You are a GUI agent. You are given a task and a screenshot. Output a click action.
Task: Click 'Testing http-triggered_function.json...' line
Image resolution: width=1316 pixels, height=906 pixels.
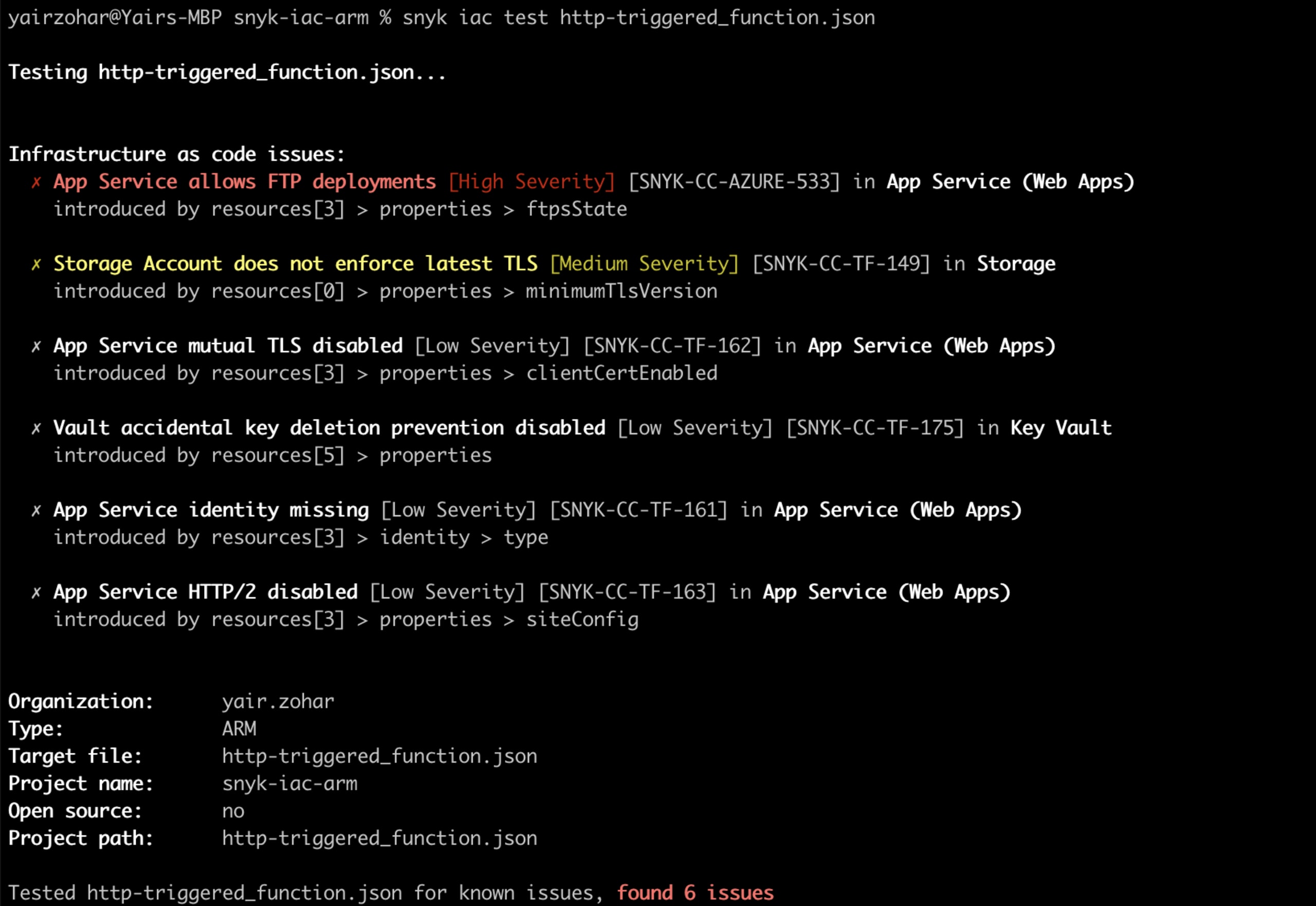tap(227, 73)
